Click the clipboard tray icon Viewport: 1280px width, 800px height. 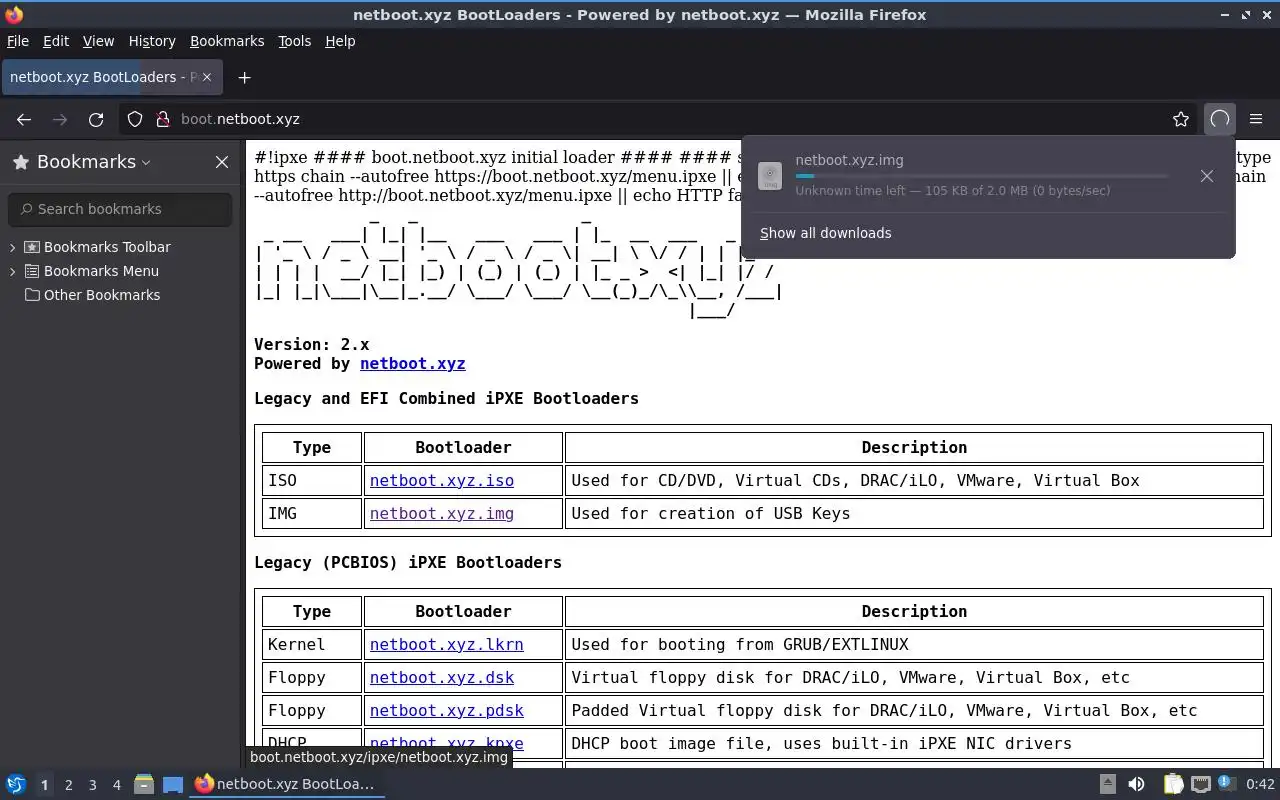pos(1173,785)
